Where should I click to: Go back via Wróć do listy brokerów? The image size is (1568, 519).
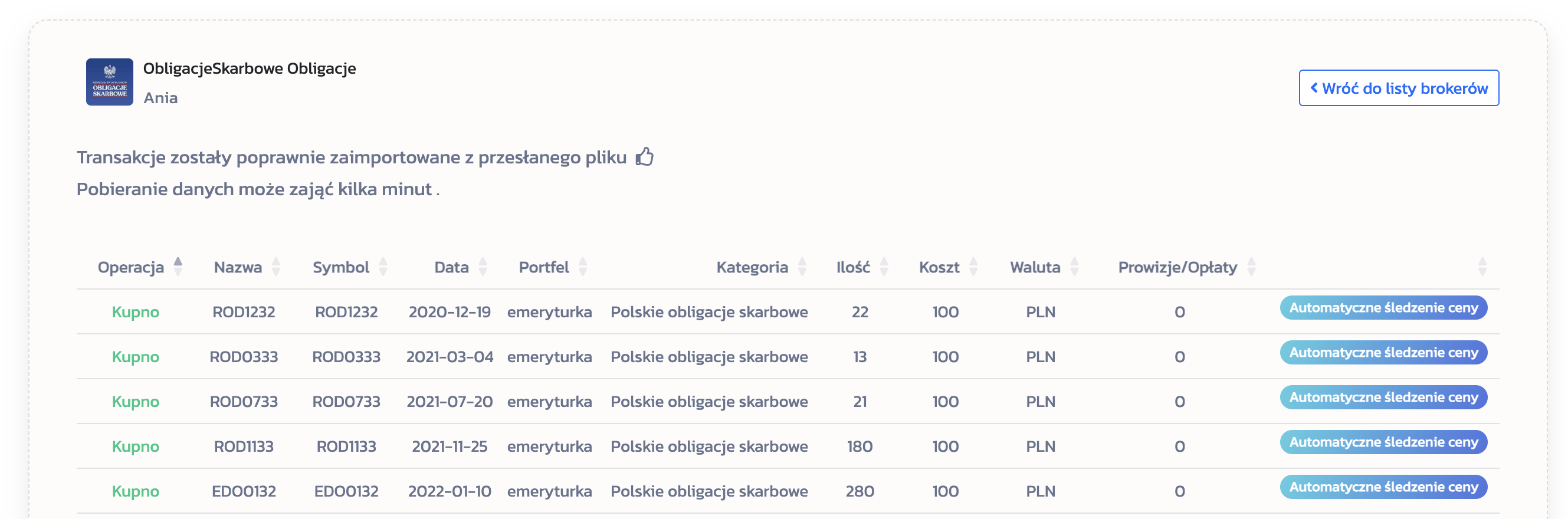[1398, 88]
